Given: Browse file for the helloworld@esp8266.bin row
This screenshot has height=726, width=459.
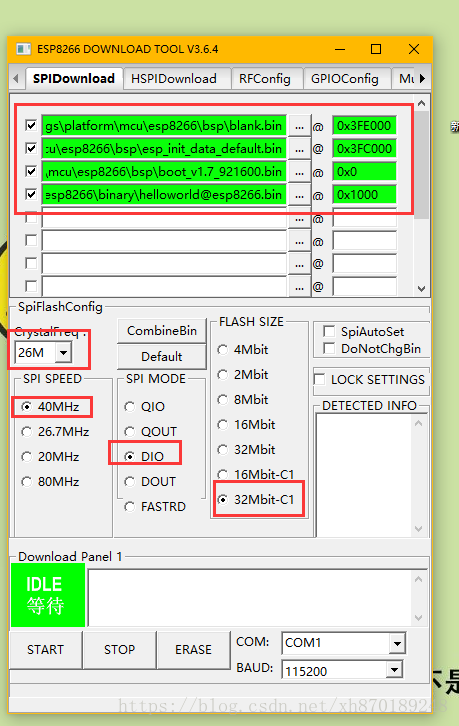Looking at the screenshot, I should pos(299,195).
